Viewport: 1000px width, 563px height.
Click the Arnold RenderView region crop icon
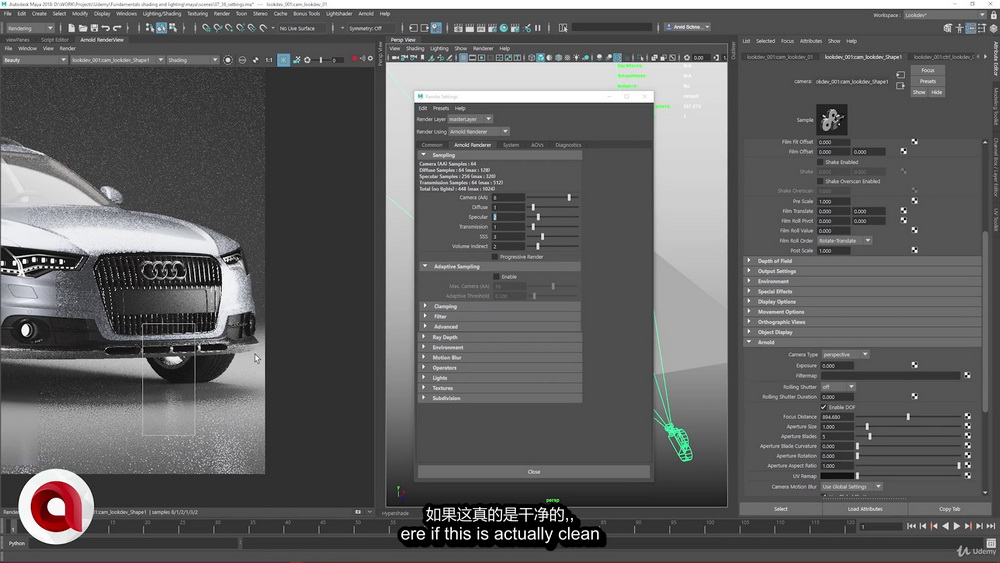[x=283, y=59]
